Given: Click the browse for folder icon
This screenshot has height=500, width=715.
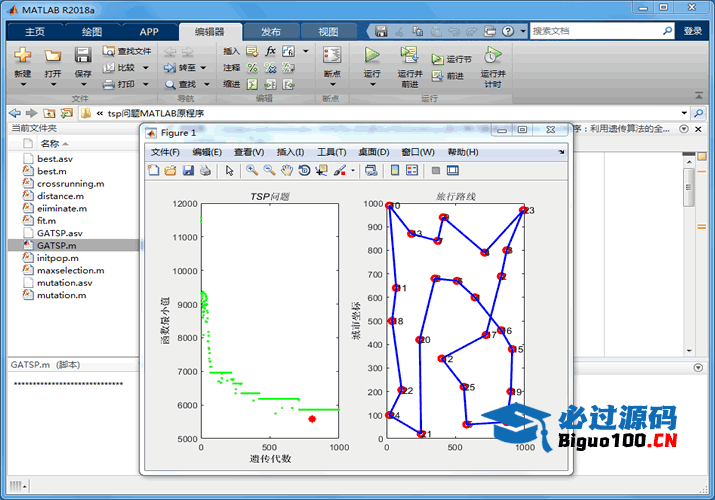Looking at the screenshot, I should [x=67, y=113].
